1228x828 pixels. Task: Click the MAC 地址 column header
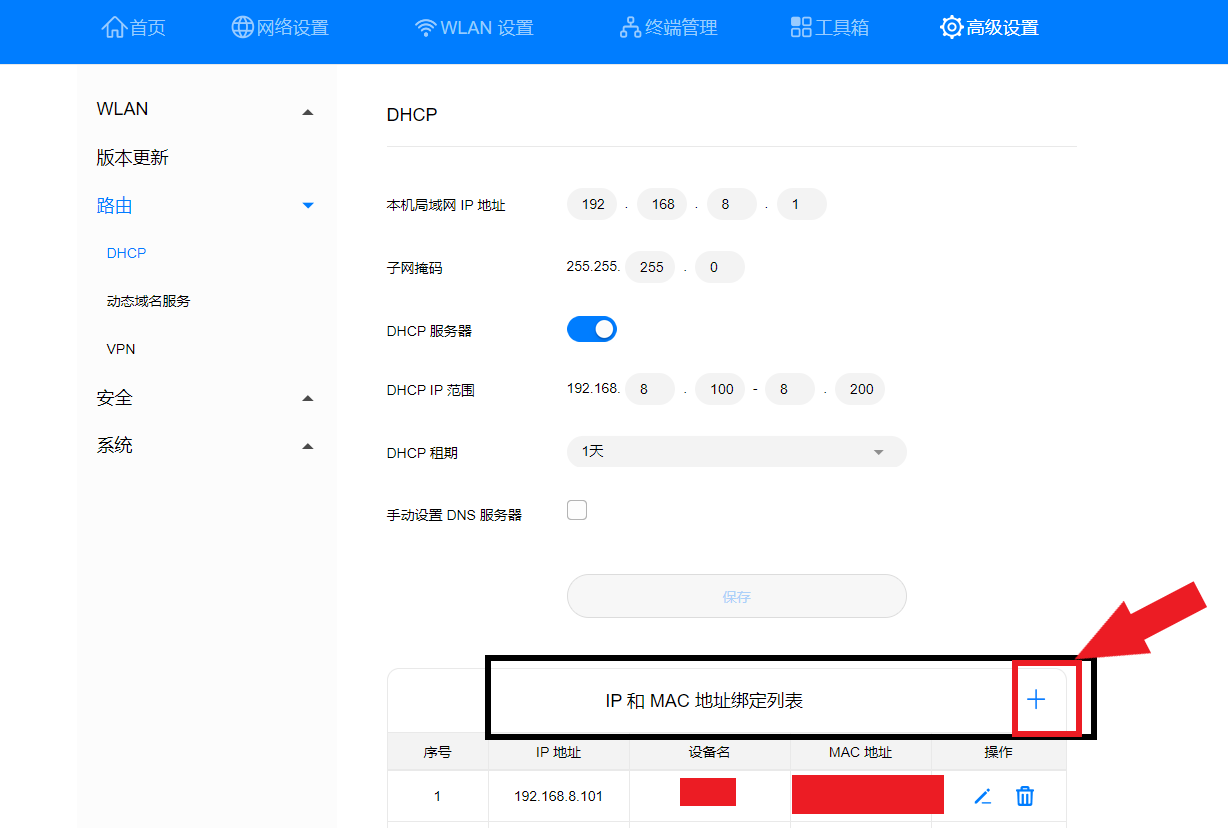pyautogui.click(x=861, y=752)
